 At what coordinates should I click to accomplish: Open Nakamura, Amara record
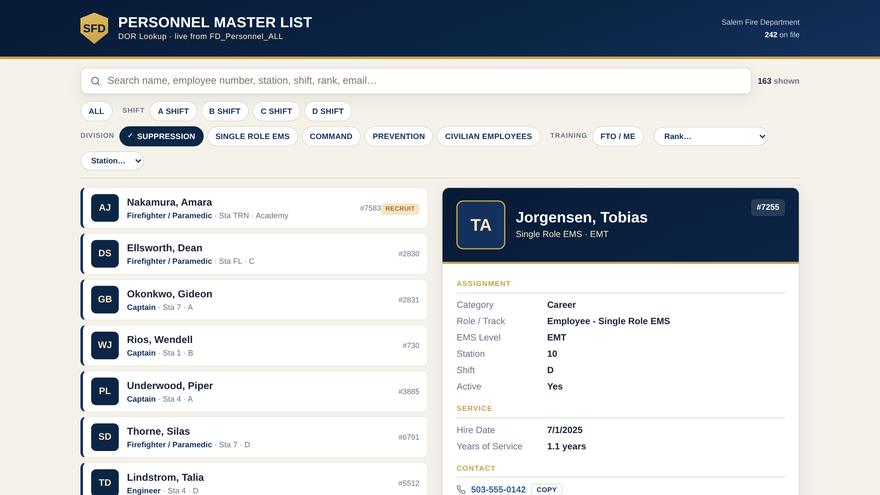254,208
